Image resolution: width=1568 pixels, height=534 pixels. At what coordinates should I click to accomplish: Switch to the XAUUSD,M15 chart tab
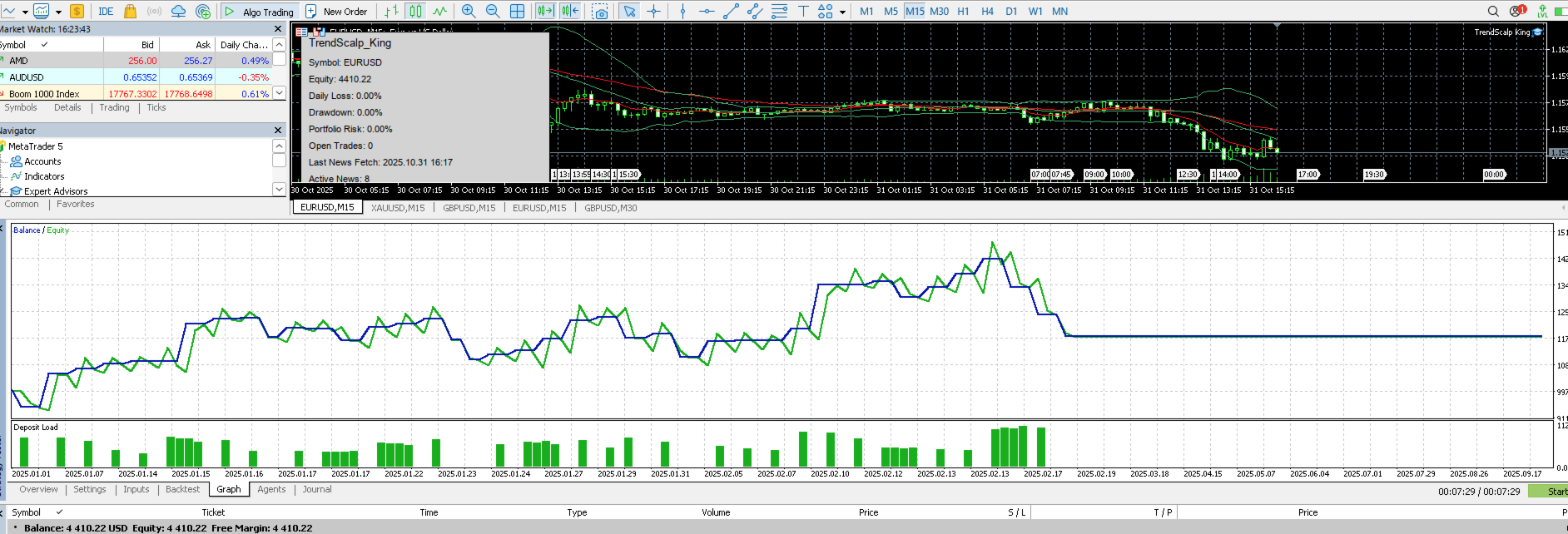398,208
